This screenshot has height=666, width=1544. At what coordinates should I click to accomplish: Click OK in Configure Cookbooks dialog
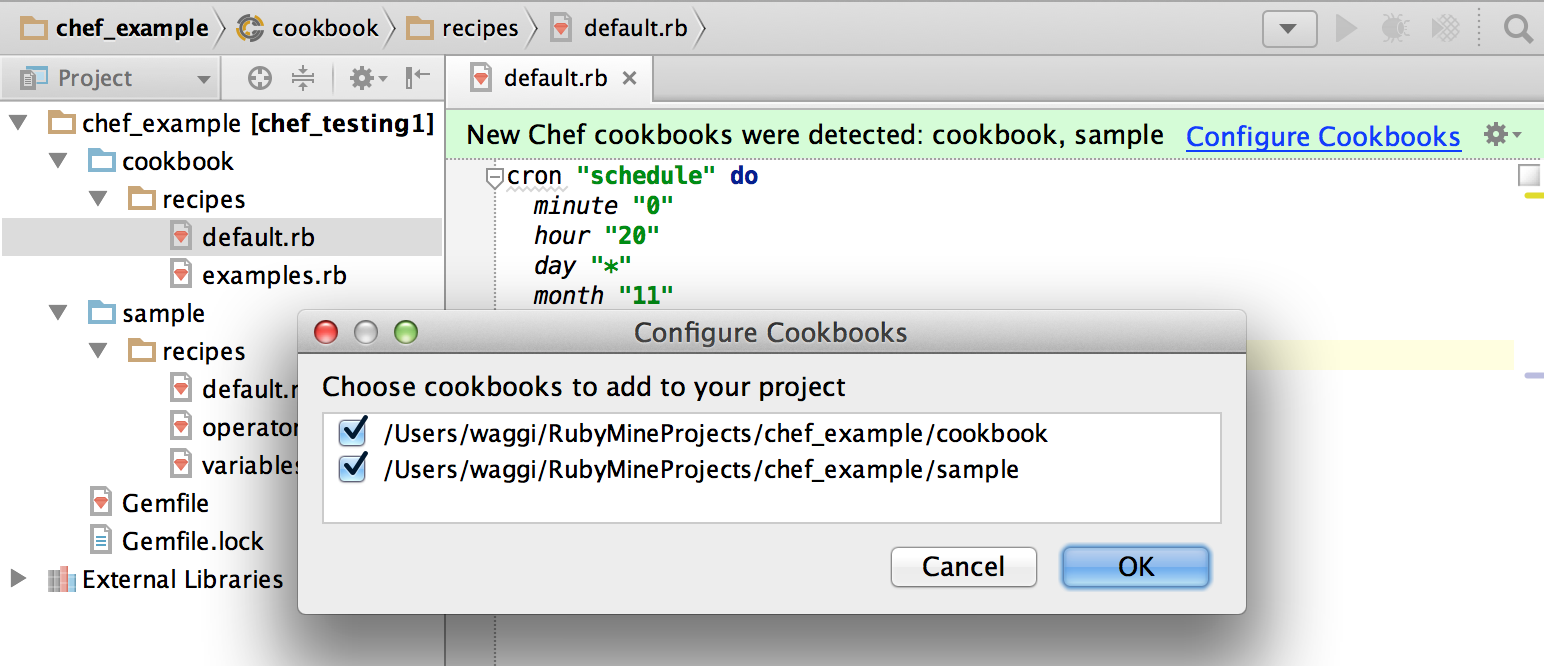[x=1136, y=567]
